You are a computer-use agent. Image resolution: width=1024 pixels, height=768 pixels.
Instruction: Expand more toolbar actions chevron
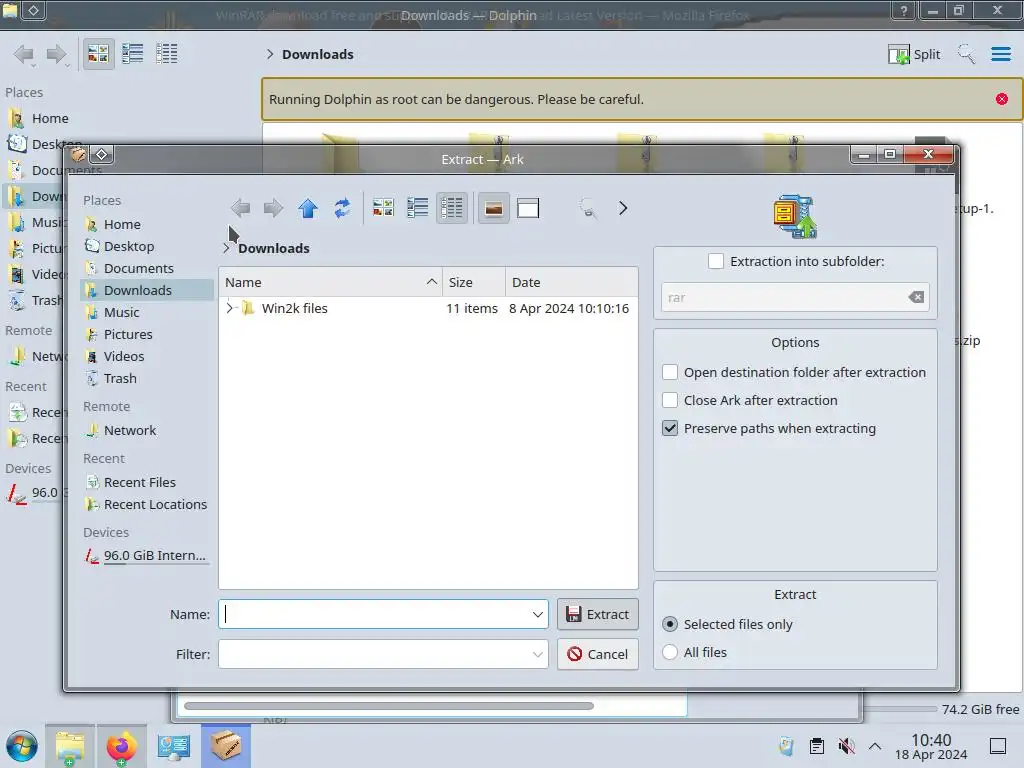point(623,208)
